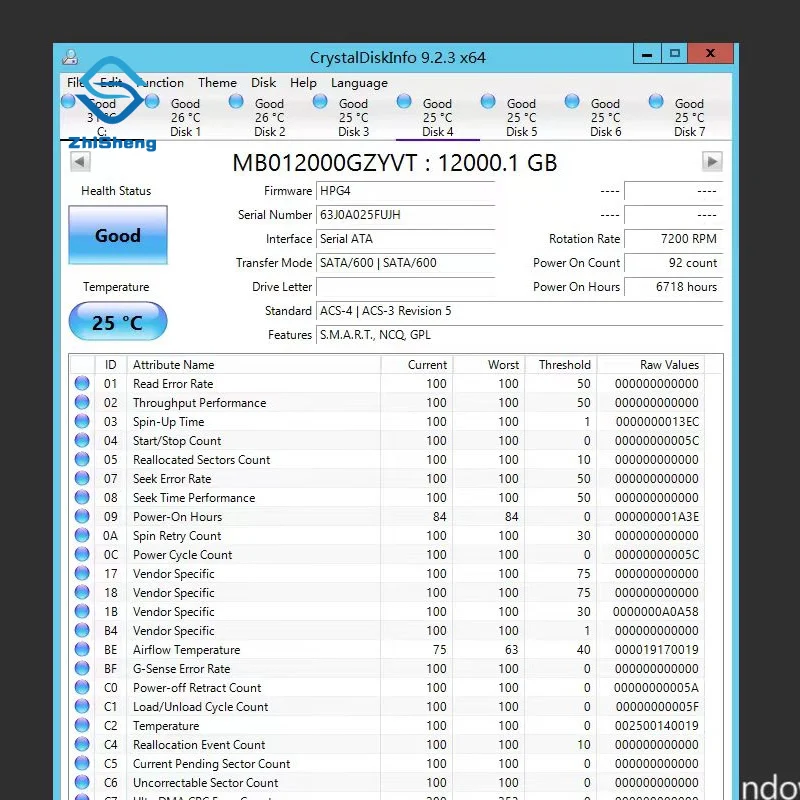Click the status orb for Seek Time Performance

pos(82,497)
